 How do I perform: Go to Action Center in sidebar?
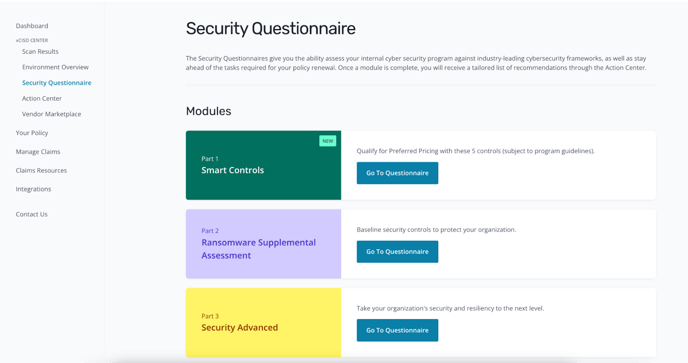tap(42, 98)
